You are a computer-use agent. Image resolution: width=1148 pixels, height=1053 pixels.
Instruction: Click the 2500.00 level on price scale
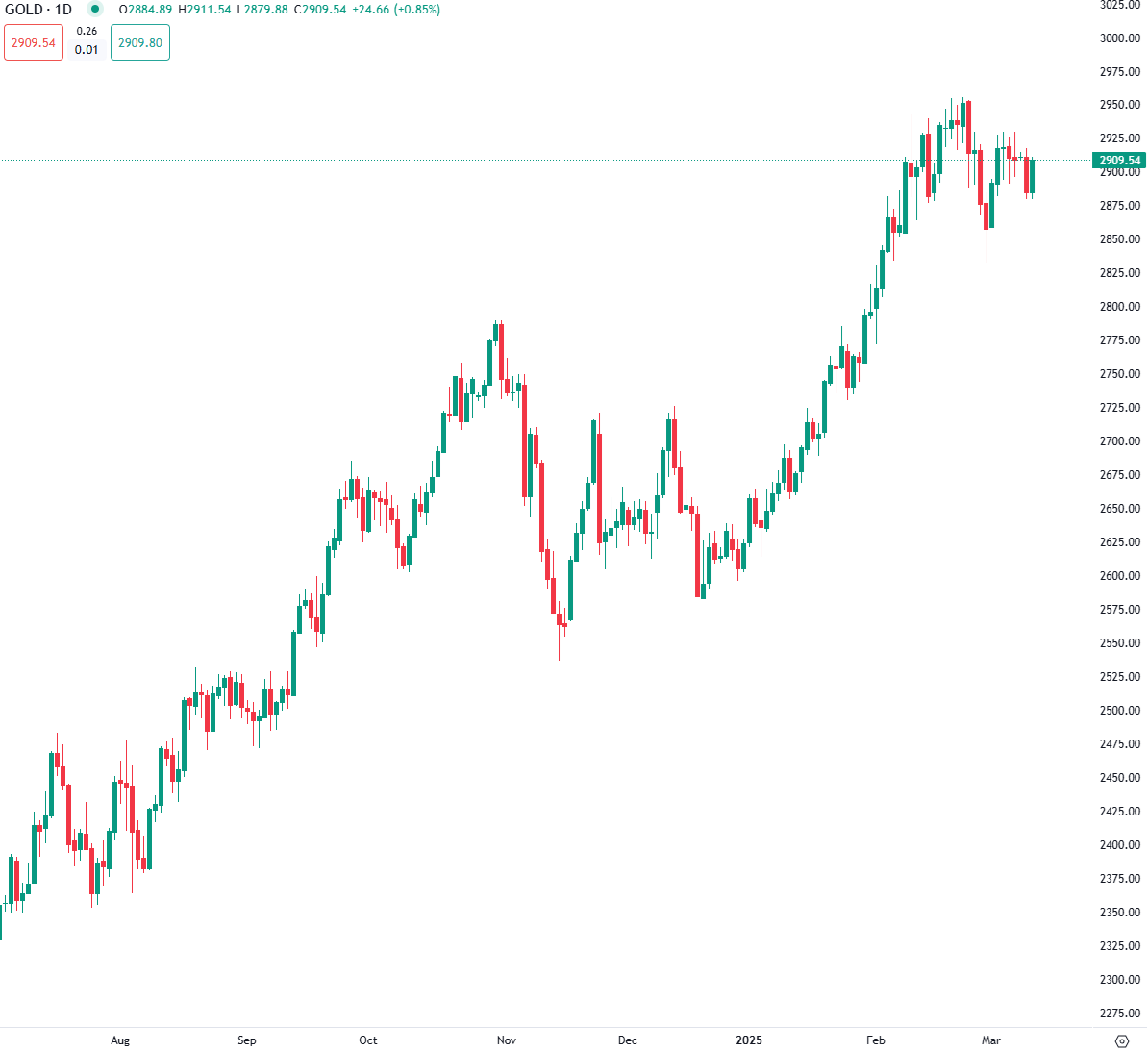(x=1120, y=711)
